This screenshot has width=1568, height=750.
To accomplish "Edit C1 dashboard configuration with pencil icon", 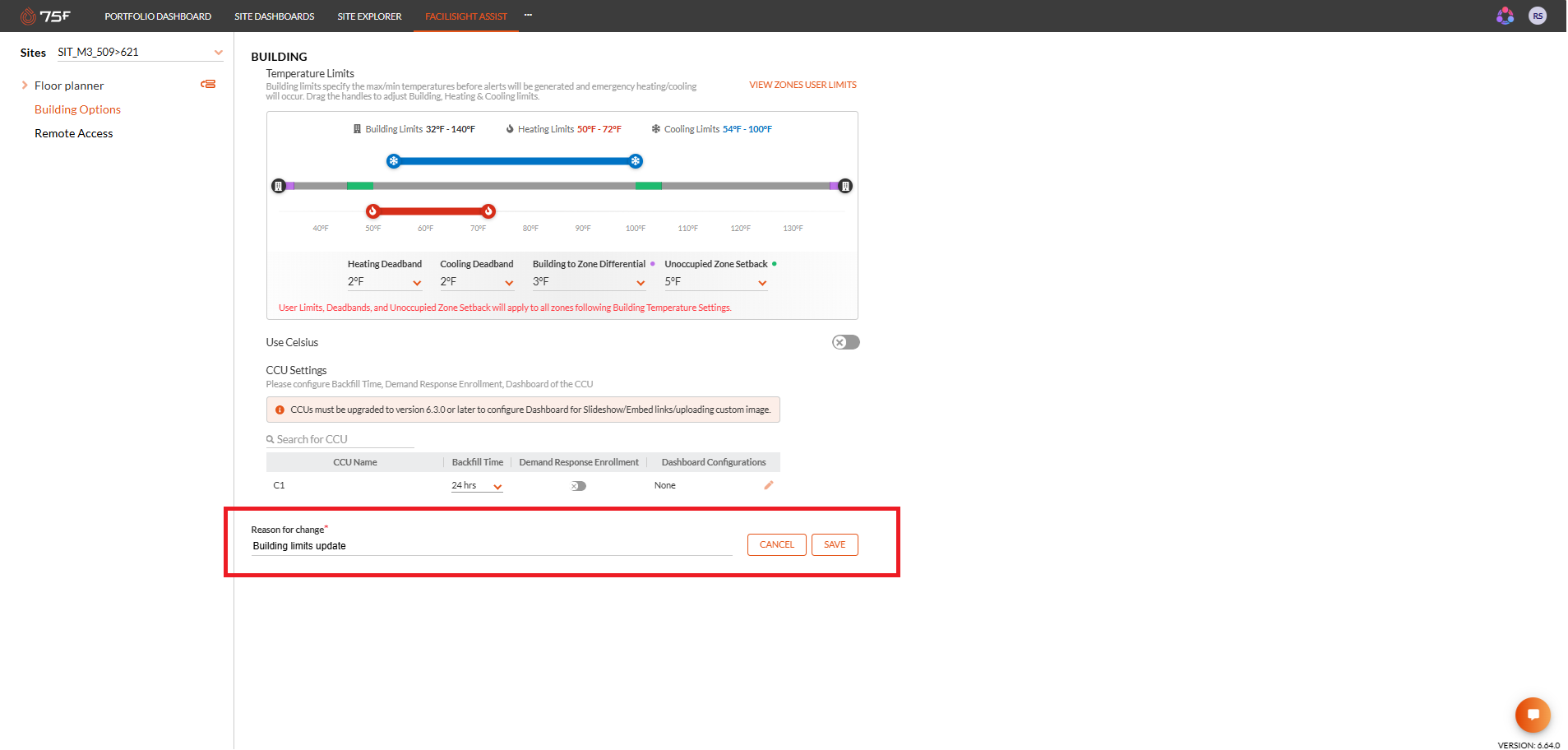I will (x=769, y=485).
